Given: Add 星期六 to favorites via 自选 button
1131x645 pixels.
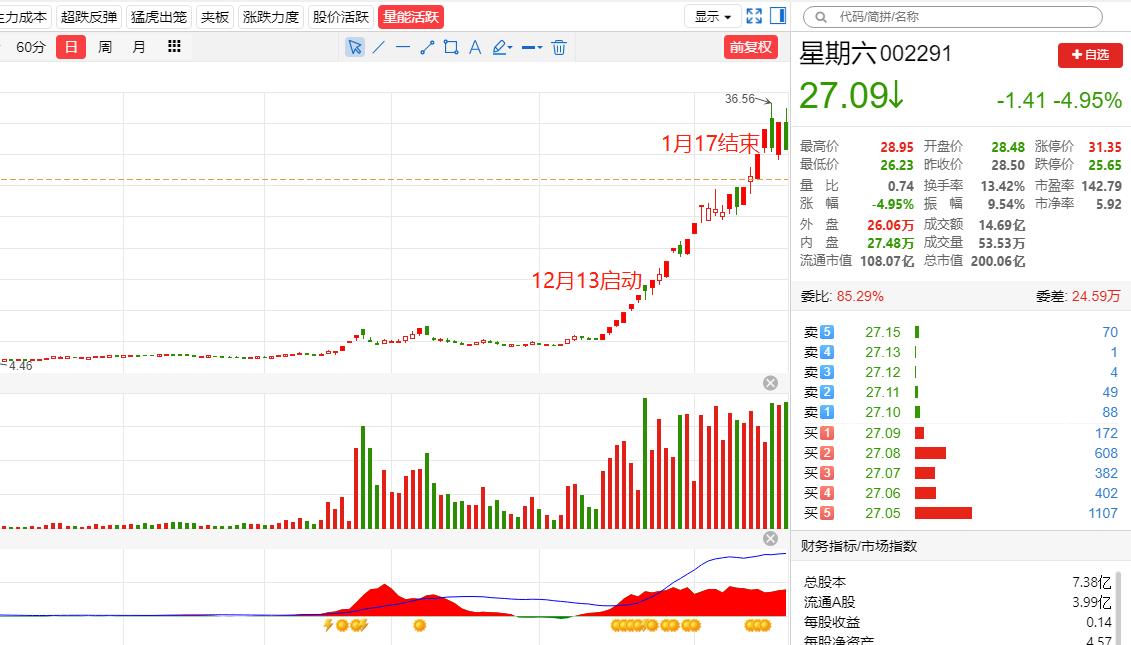Looking at the screenshot, I should (1089, 55).
